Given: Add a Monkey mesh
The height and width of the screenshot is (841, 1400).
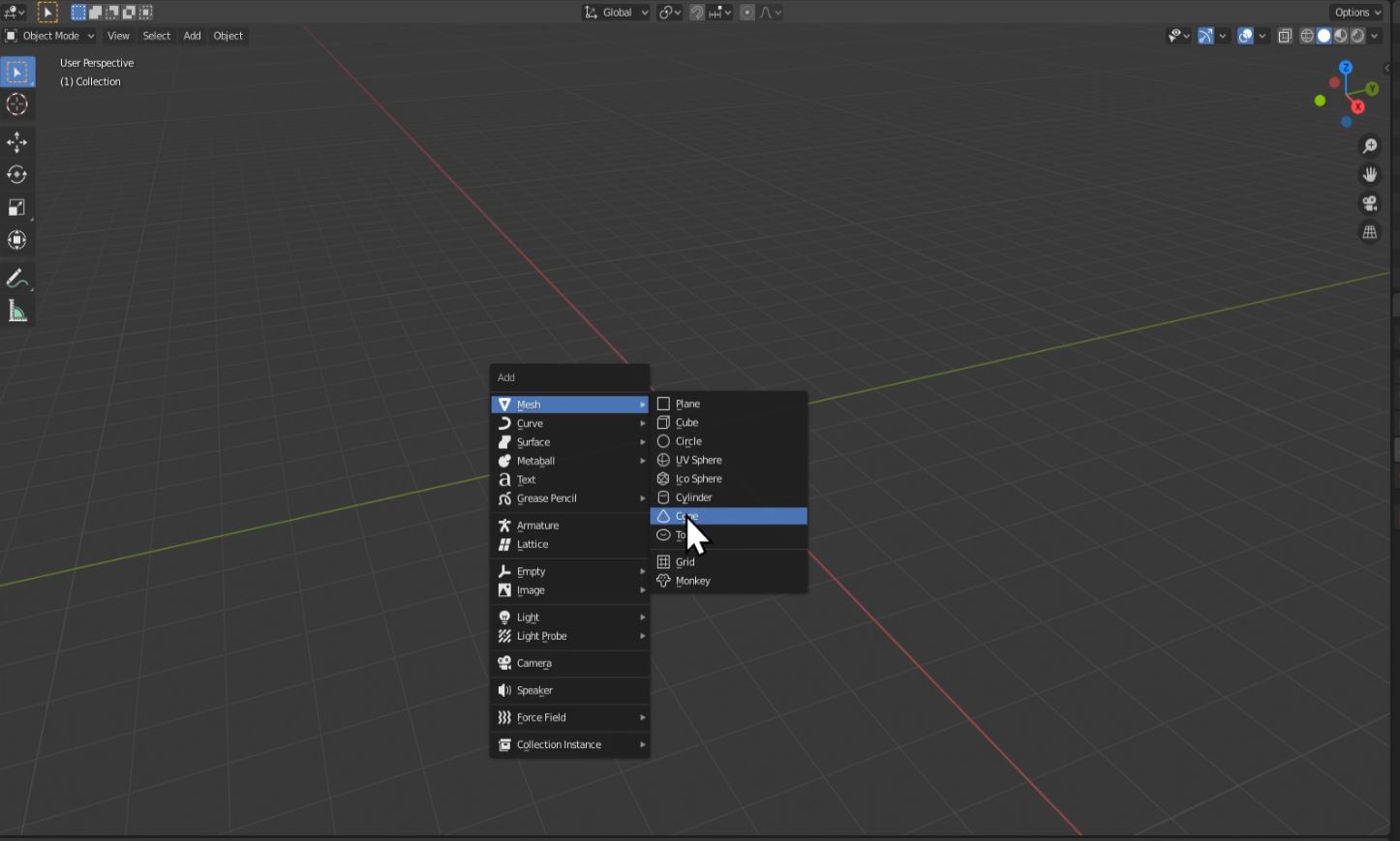Looking at the screenshot, I should tap(728, 581).
